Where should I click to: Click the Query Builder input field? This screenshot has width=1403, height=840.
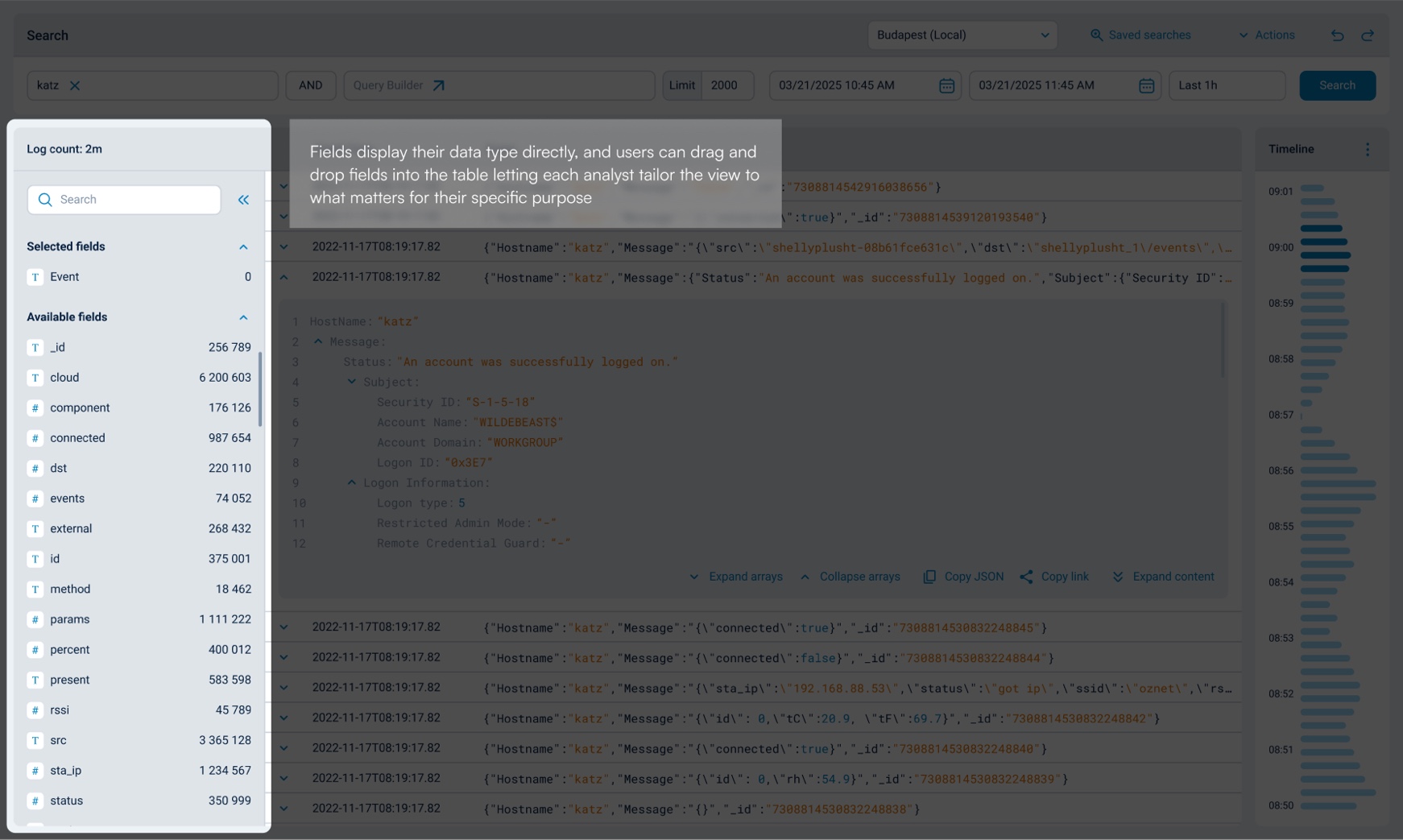499,85
